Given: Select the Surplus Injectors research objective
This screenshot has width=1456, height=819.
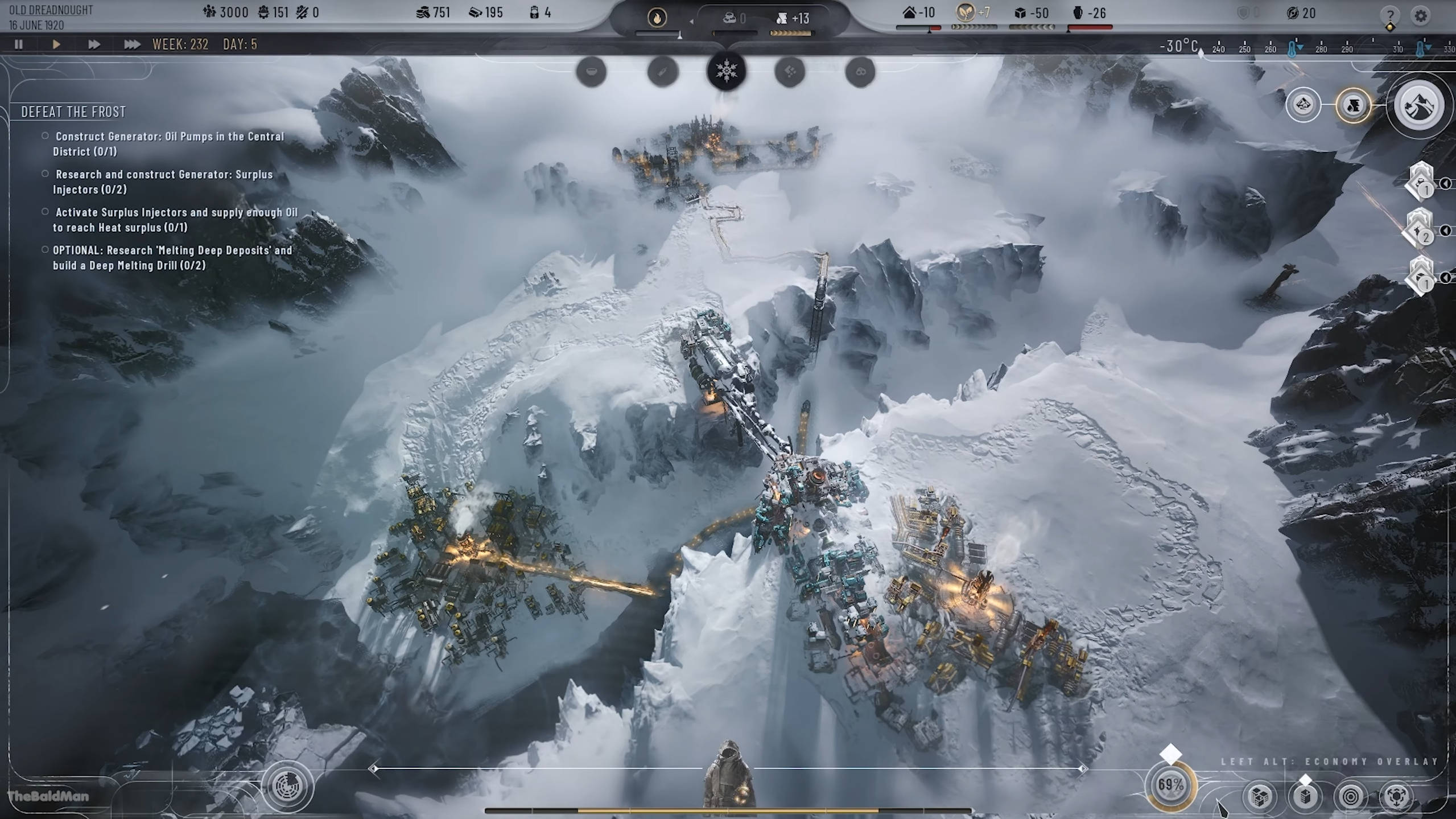Looking at the screenshot, I should [163, 182].
